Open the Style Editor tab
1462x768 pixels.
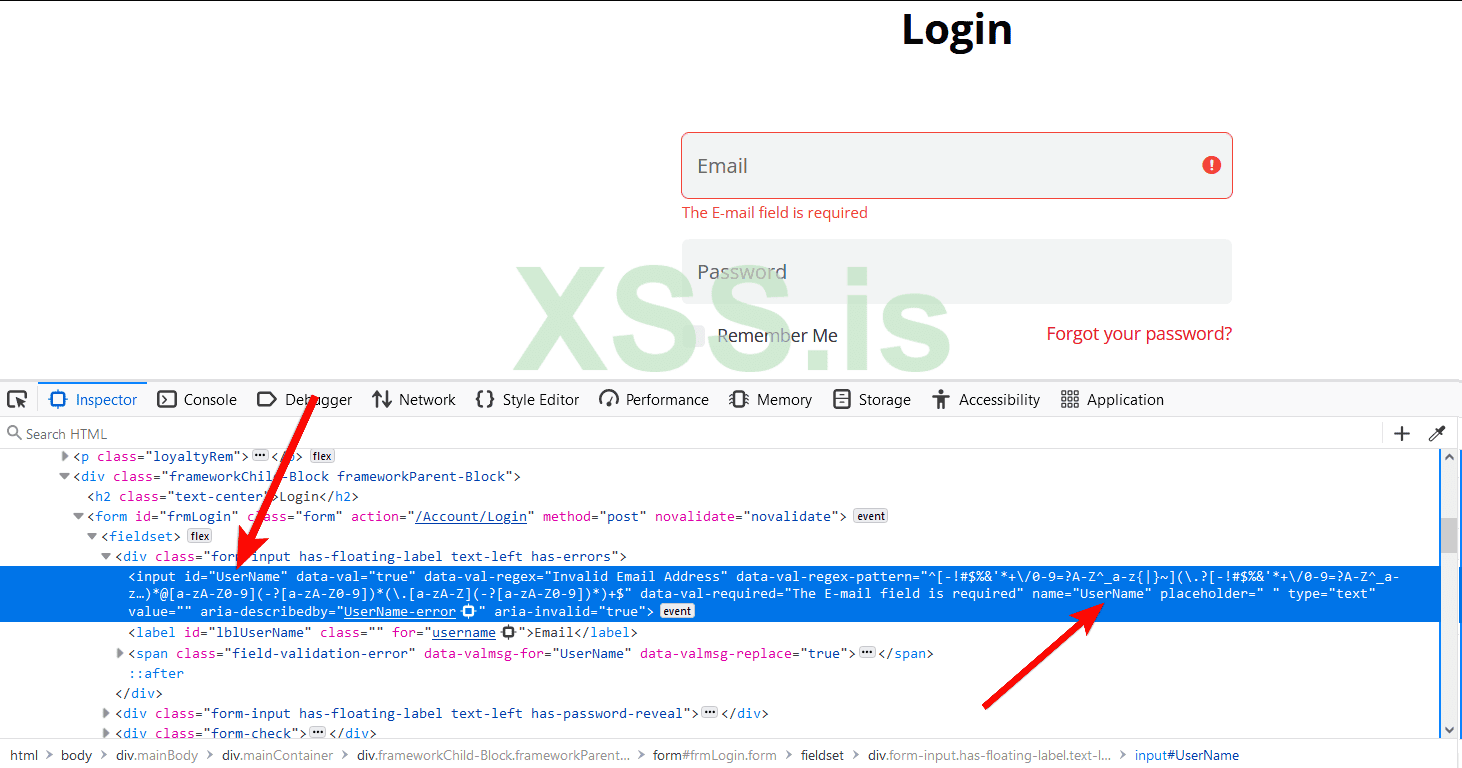pos(527,399)
